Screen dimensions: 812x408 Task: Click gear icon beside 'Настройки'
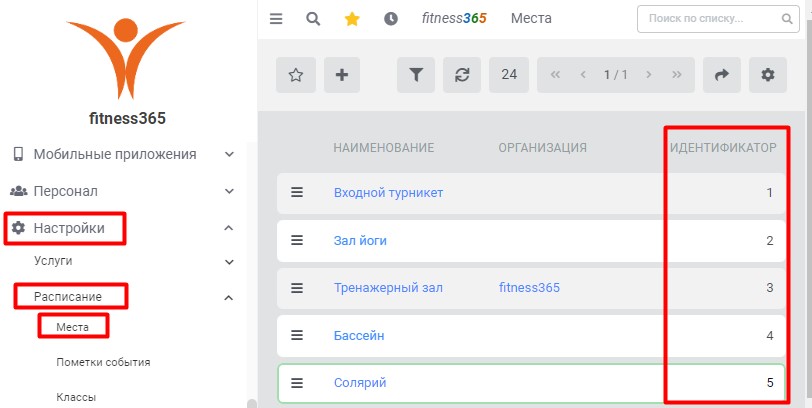click(x=19, y=228)
